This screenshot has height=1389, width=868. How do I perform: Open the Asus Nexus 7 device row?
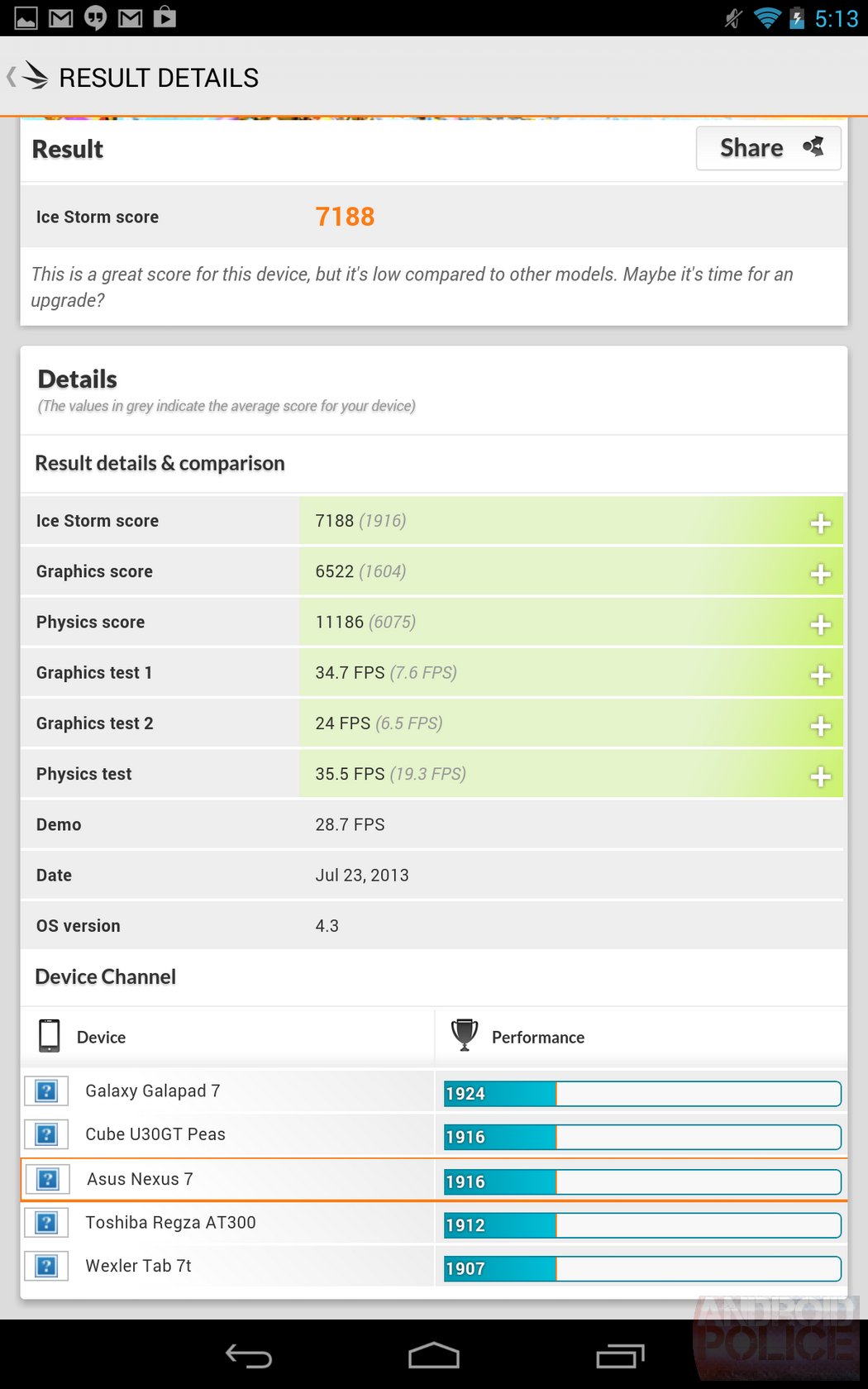click(139, 1179)
